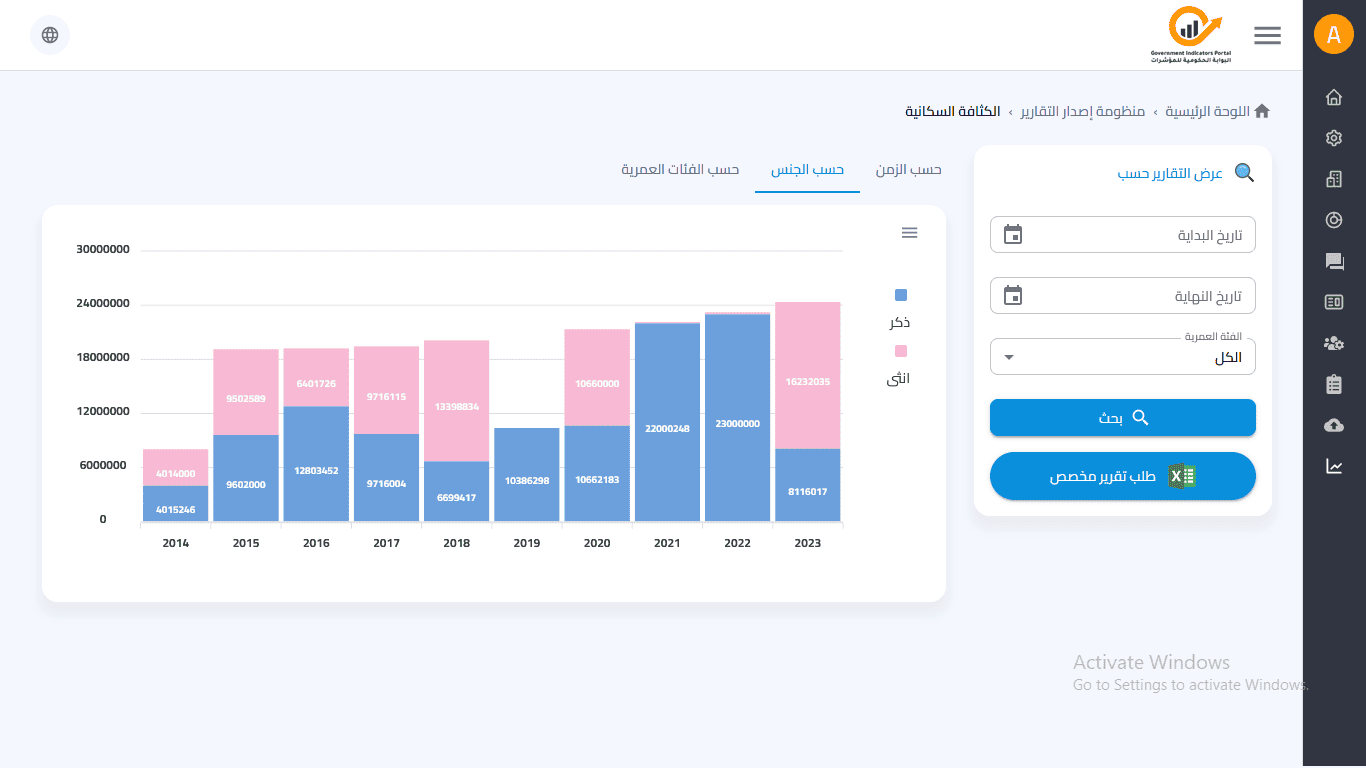The image size is (1366, 768).
Task: Click the globe language icon
Action: tap(50, 35)
